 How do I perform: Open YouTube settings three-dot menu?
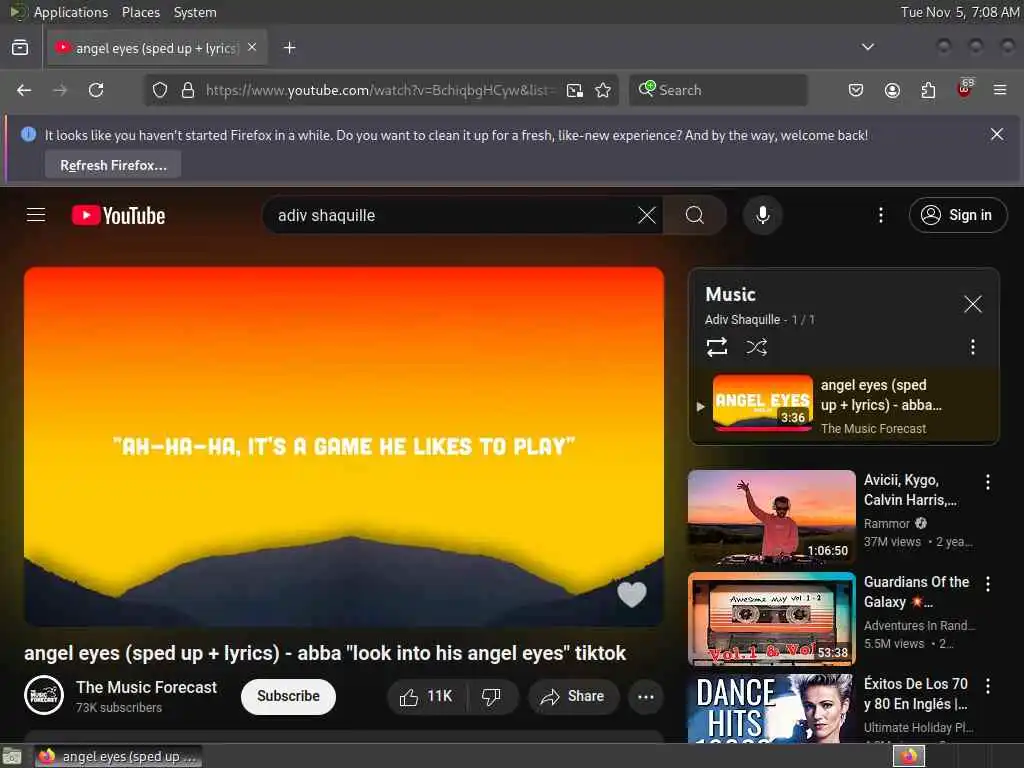point(880,215)
